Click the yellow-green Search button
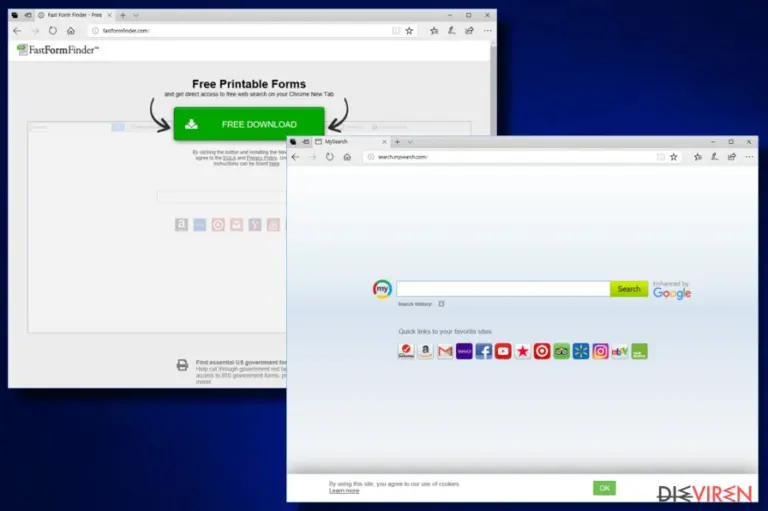The image size is (768, 511). 629,289
